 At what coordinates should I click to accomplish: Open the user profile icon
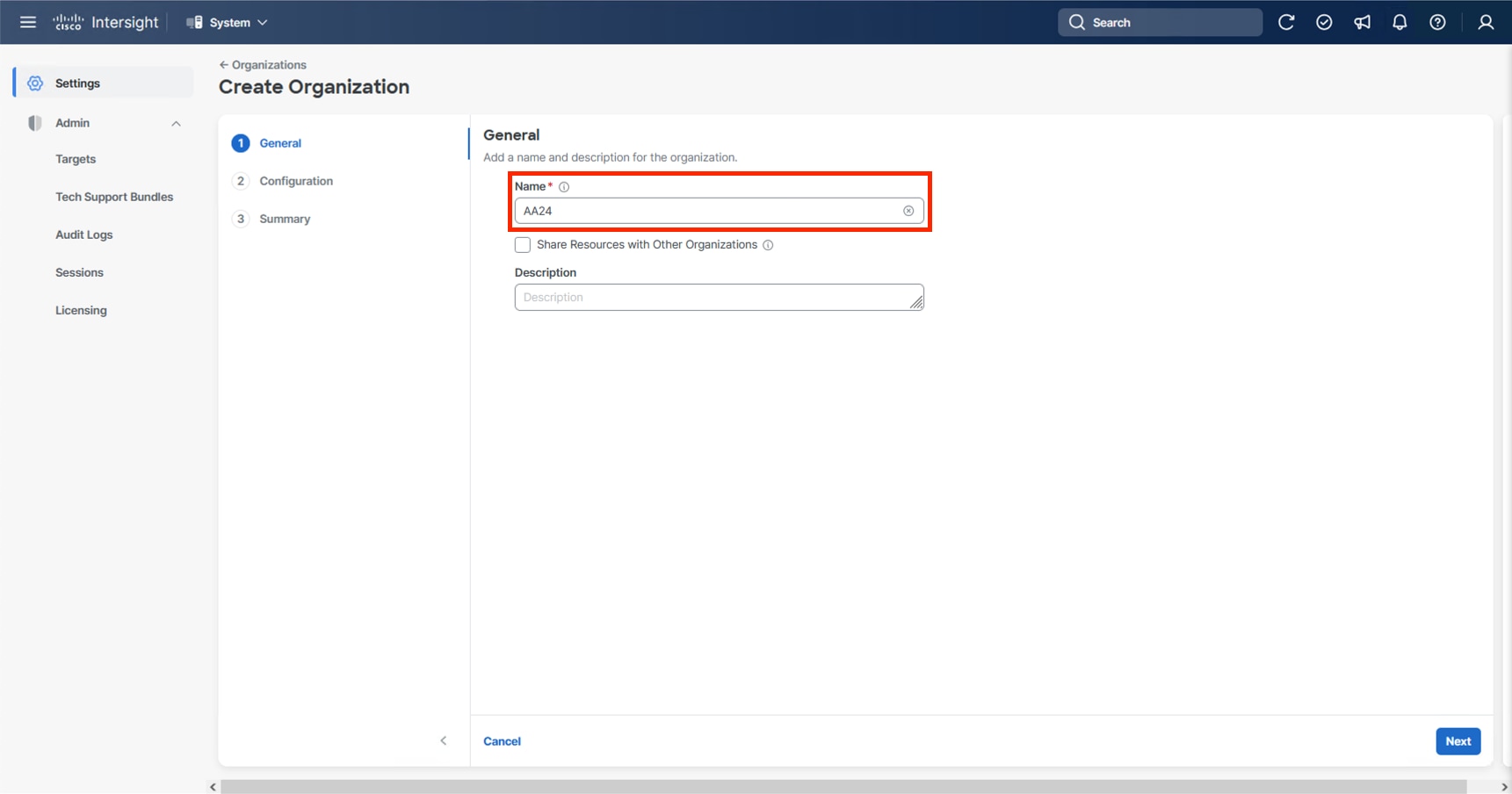click(x=1485, y=22)
